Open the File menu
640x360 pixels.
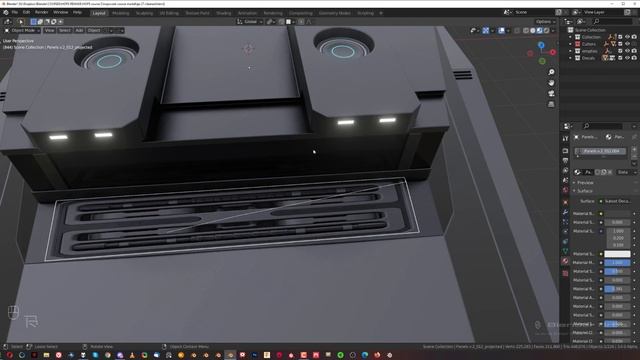(x=15, y=13)
